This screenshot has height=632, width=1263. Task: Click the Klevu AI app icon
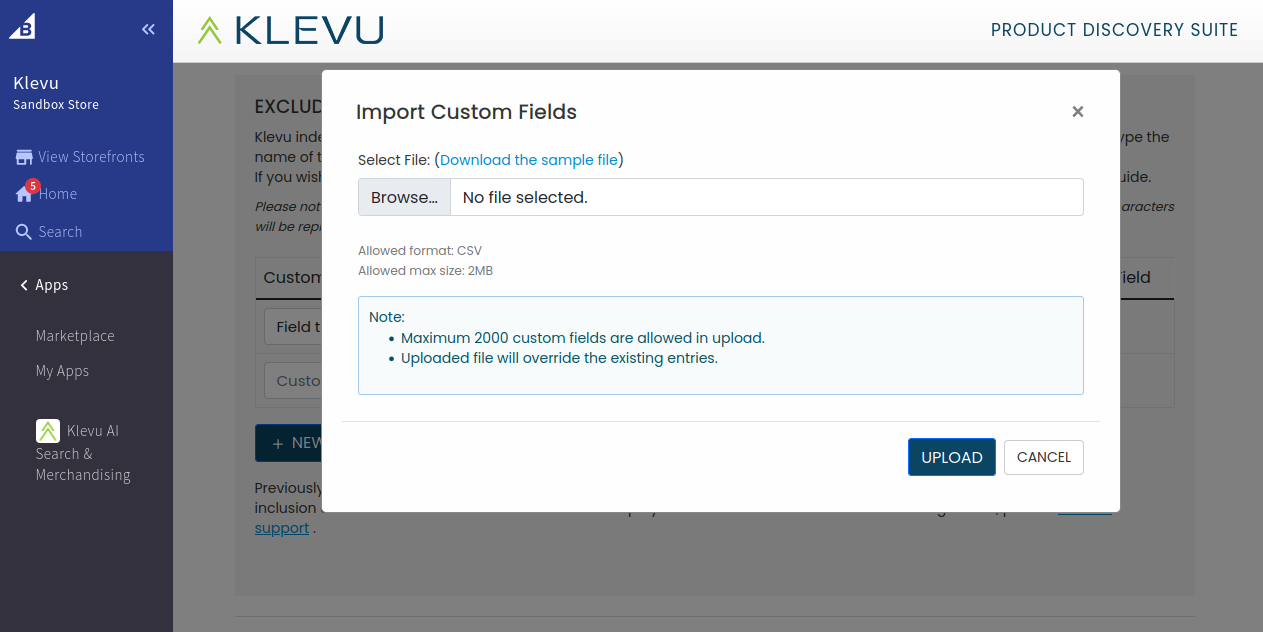tap(48, 431)
